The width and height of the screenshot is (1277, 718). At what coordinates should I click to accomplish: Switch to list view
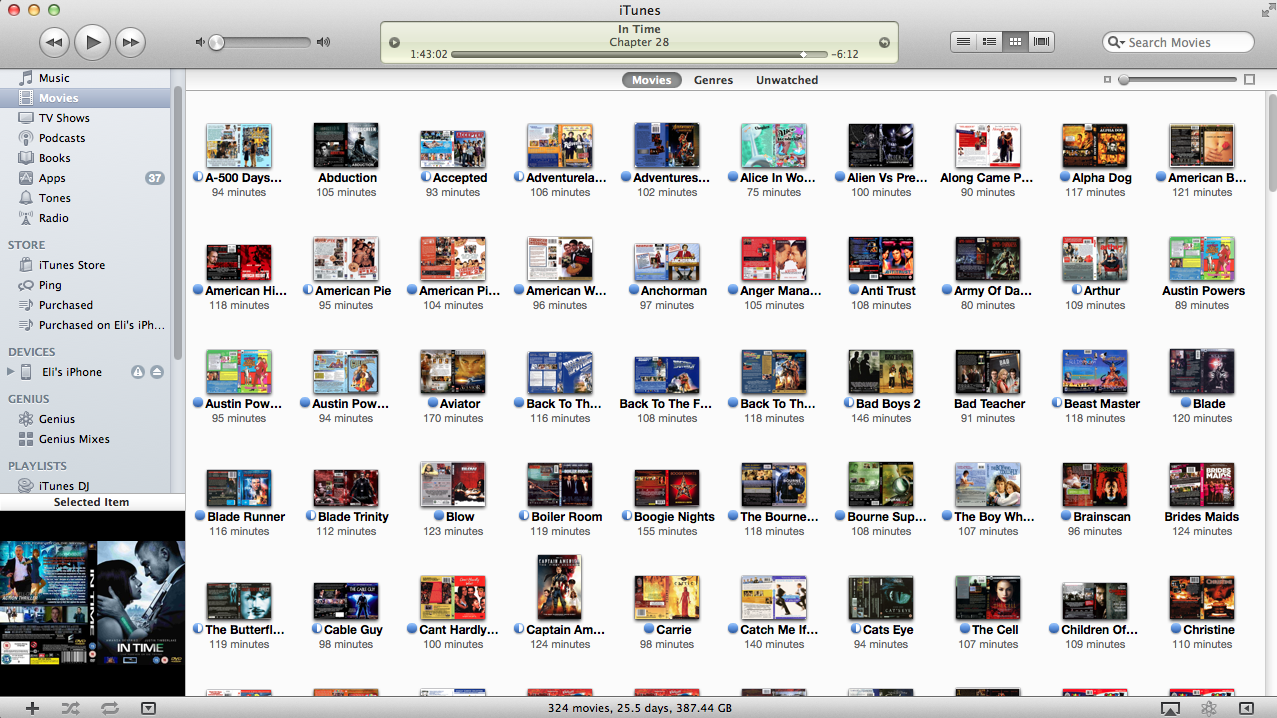pyautogui.click(x=963, y=42)
